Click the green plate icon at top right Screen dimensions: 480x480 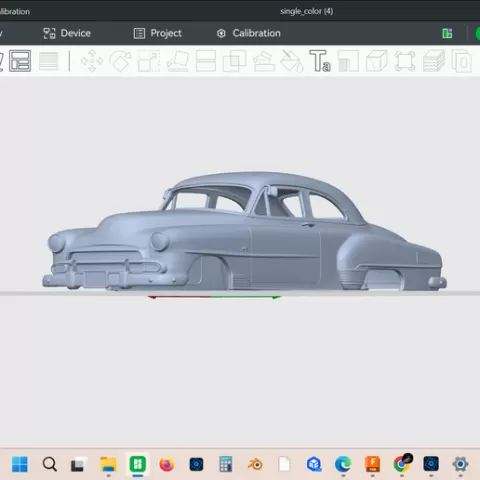[447, 33]
